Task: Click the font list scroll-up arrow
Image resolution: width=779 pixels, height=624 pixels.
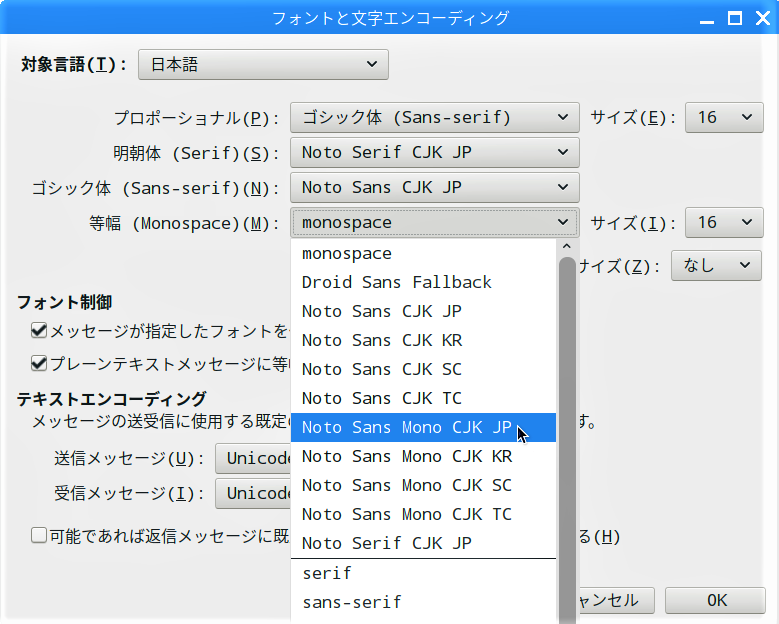Action: click(566, 246)
